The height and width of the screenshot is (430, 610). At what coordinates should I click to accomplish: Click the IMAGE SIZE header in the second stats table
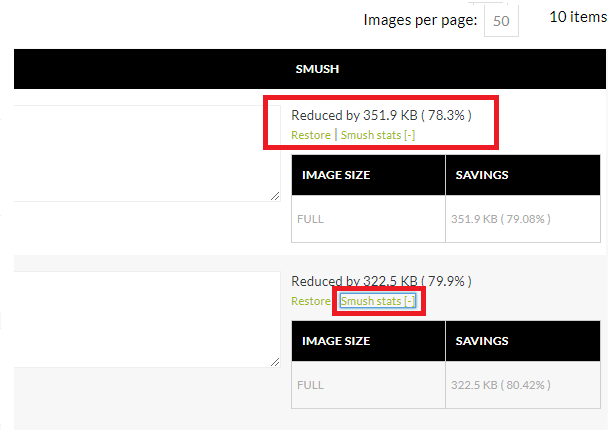368,341
